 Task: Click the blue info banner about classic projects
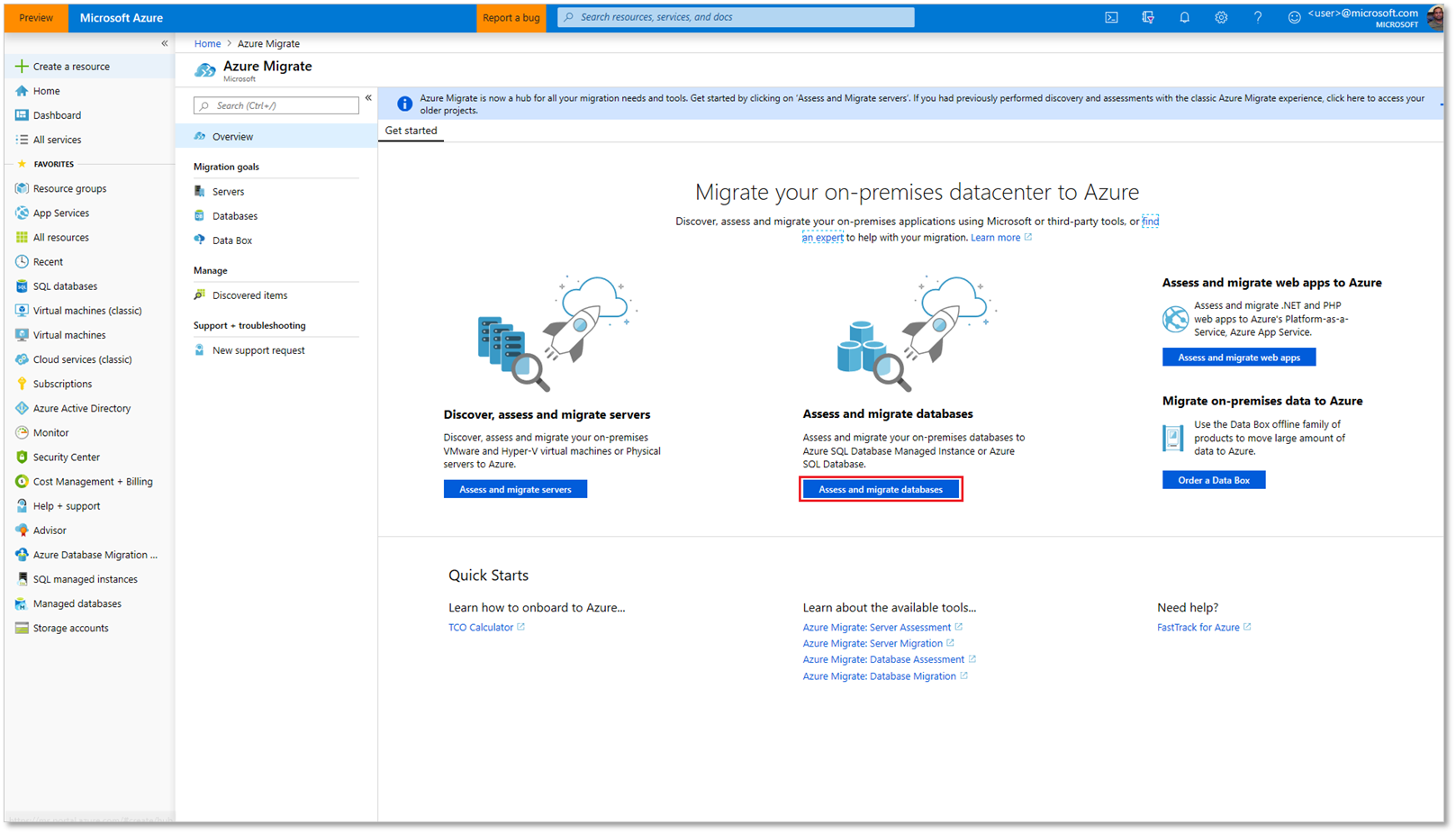(910, 104)
